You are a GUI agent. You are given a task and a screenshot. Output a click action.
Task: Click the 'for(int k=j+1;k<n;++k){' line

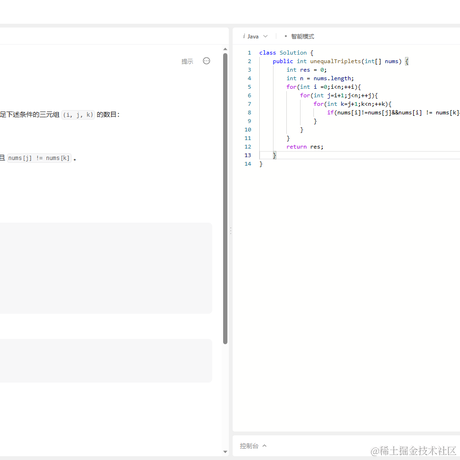[353, 104]
